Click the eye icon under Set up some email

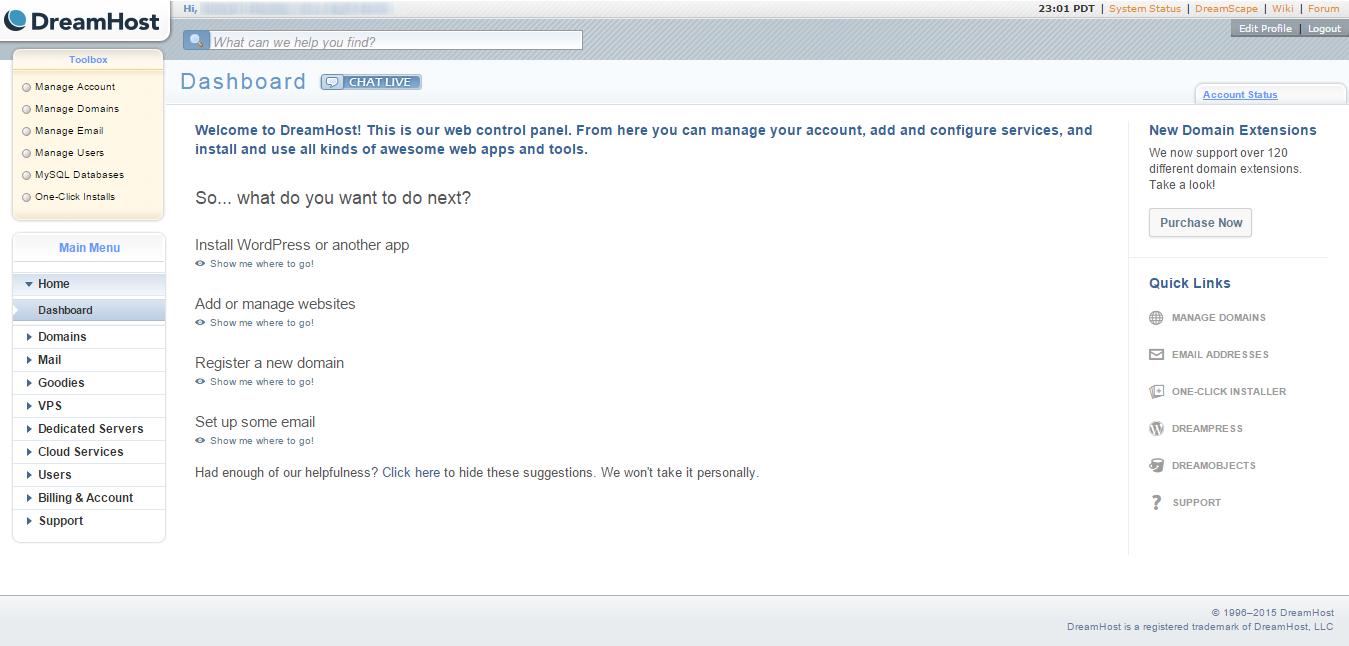point(200,441)
